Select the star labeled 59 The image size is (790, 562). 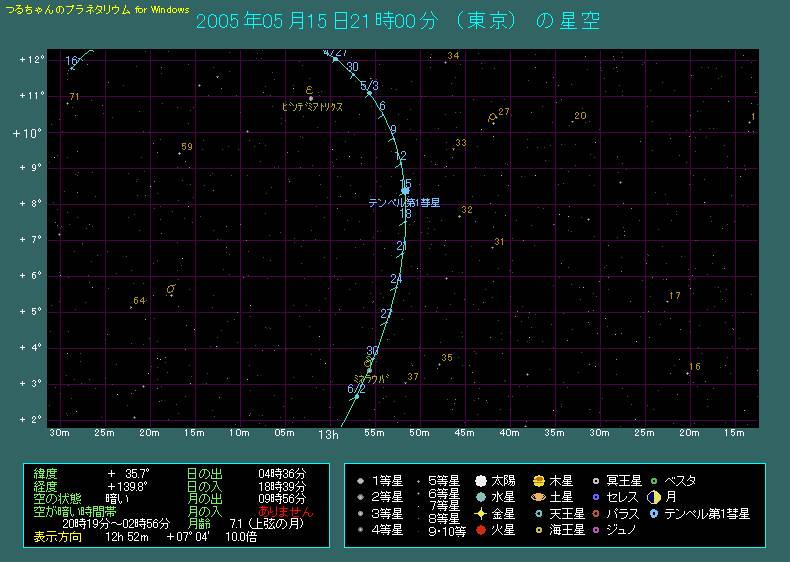pyautogui.click(x=179, y=153)
